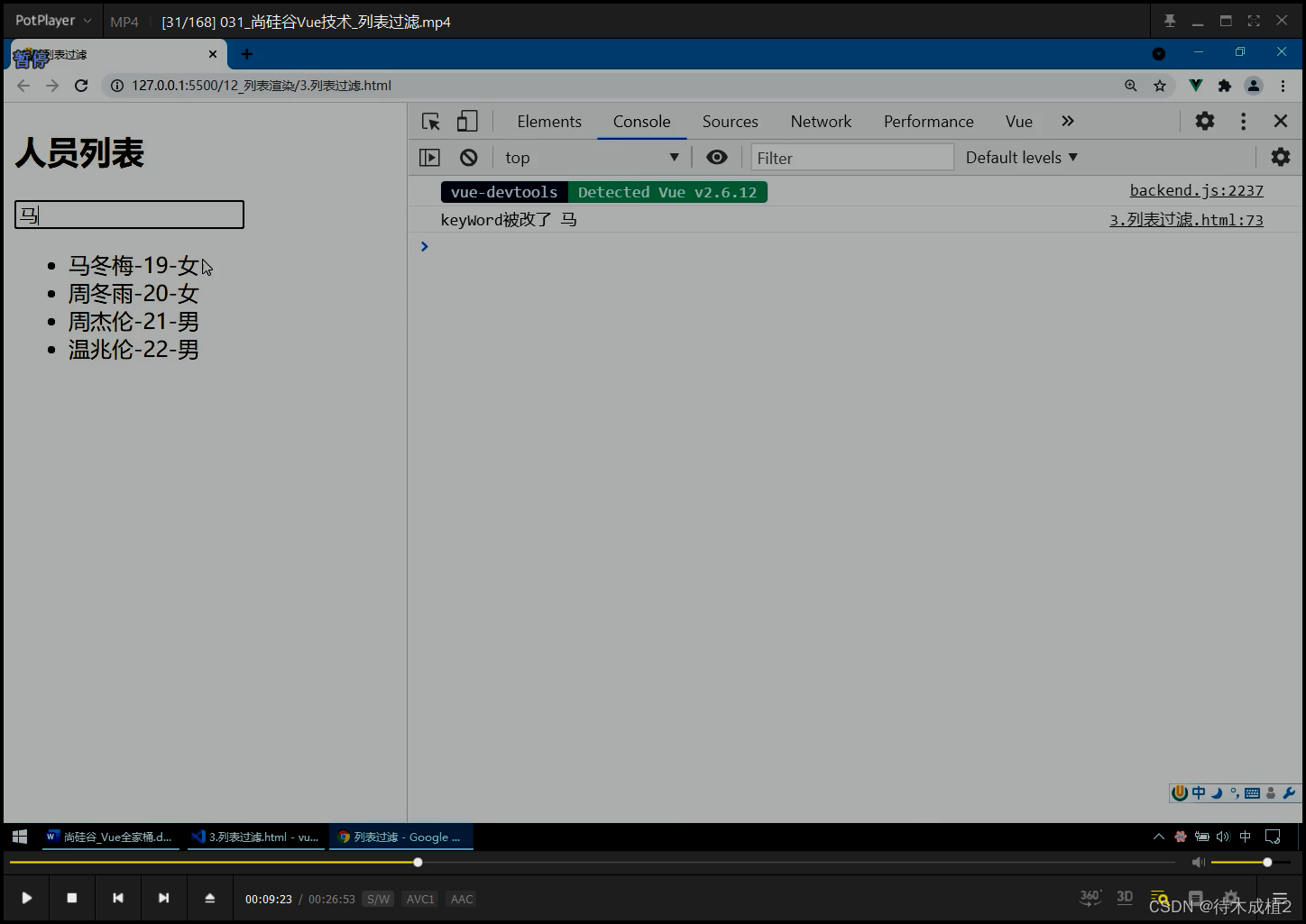Click the address bar URL
1306x924 pixels.
pos(262,86)
